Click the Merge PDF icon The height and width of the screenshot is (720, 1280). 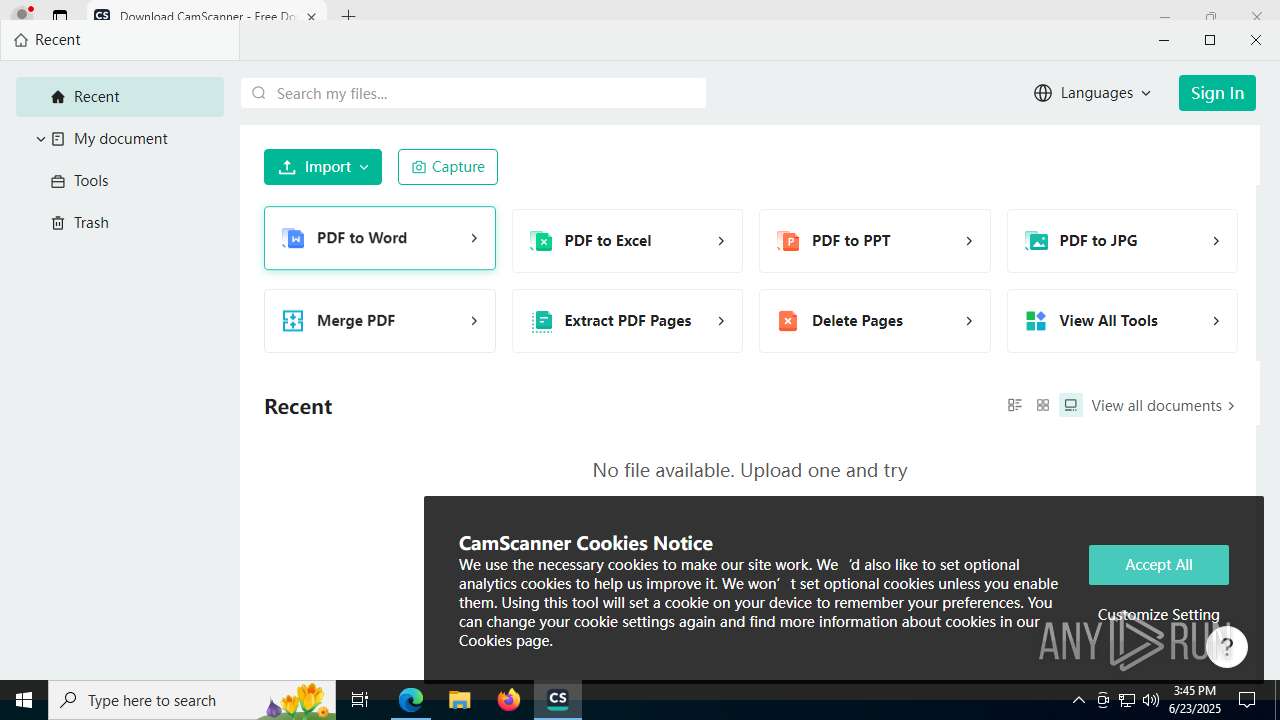tap(293, 321)
